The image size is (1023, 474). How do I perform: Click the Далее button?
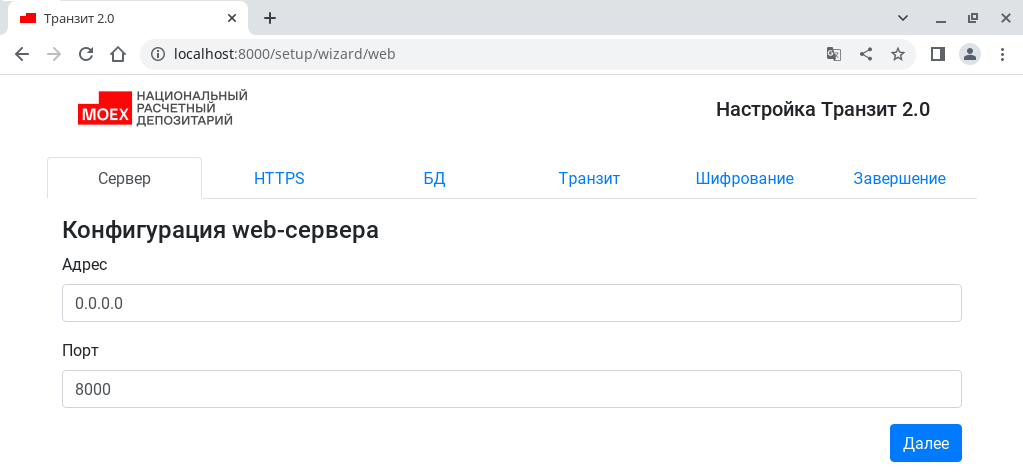click(x=926, y=443)
